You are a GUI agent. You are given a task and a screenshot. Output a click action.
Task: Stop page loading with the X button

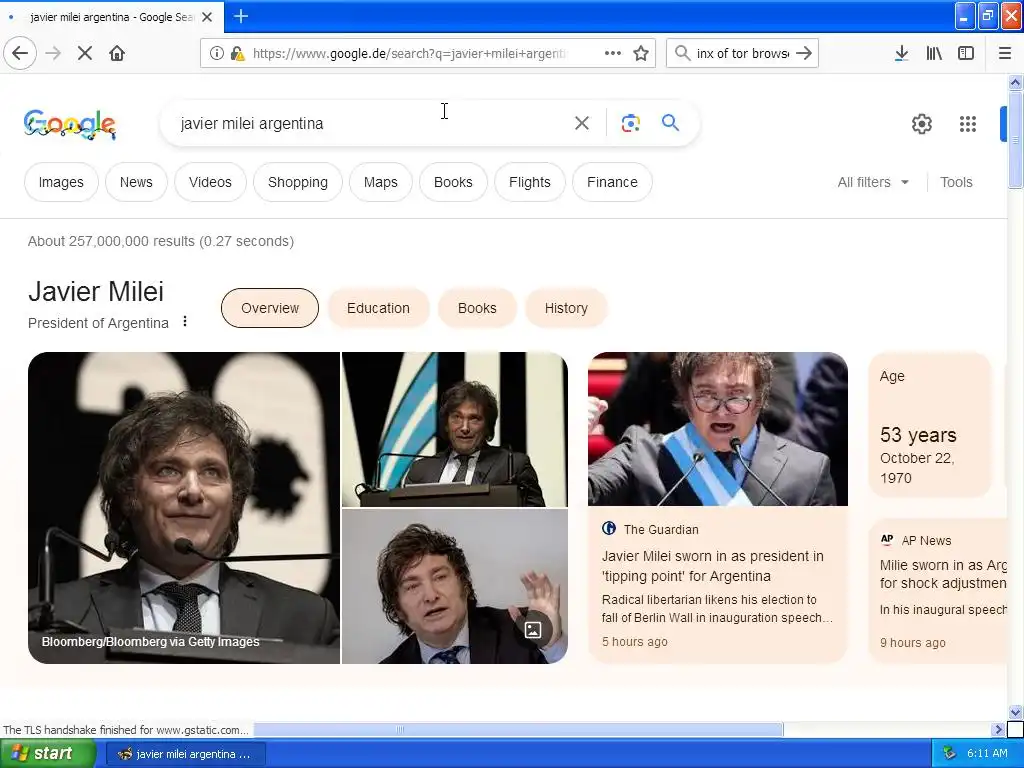coord(85,53)
